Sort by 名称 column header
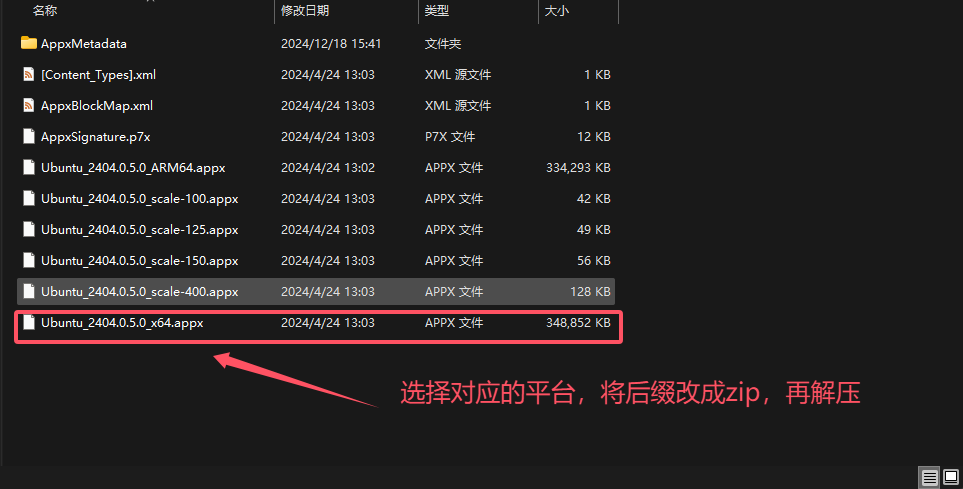963x489 pixels. point(45,10)
